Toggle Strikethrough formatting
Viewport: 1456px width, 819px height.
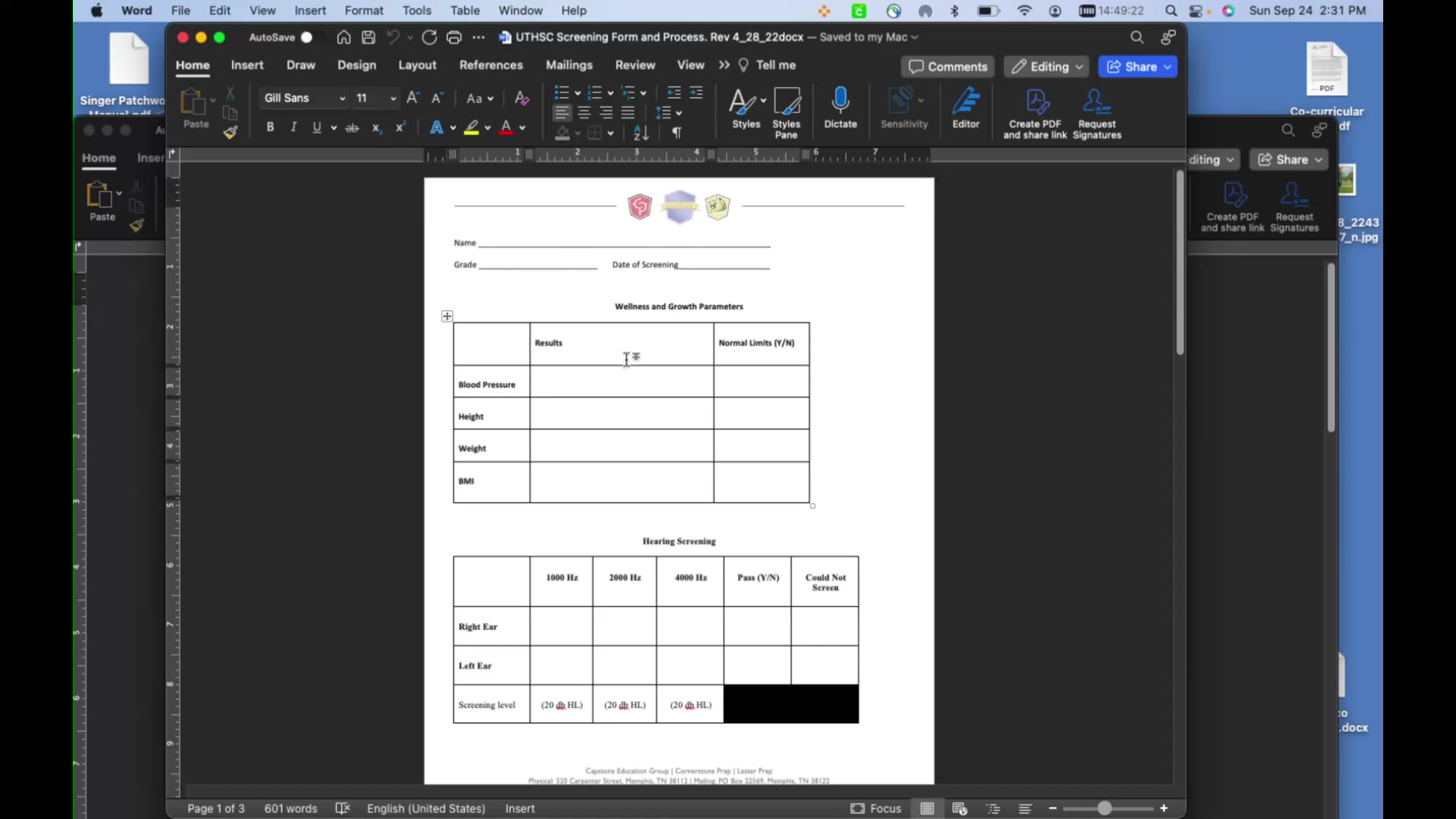[352, 127]
